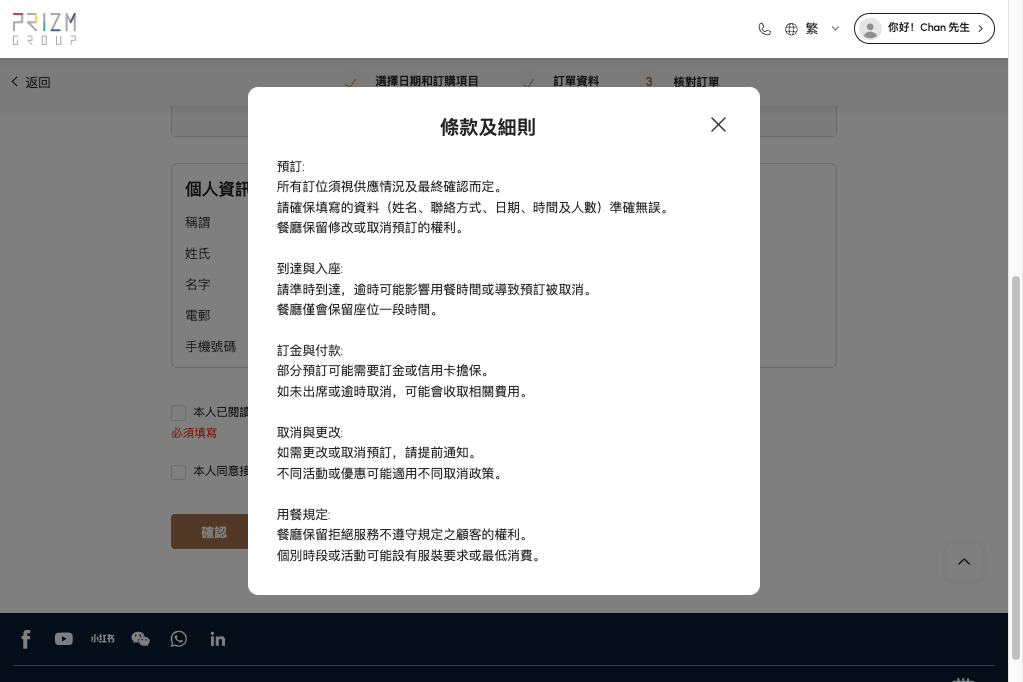The width and height of the screenshot is (1023, 682).
Task: Click the page vertical scrollbar
Action: coord(1015,467)
